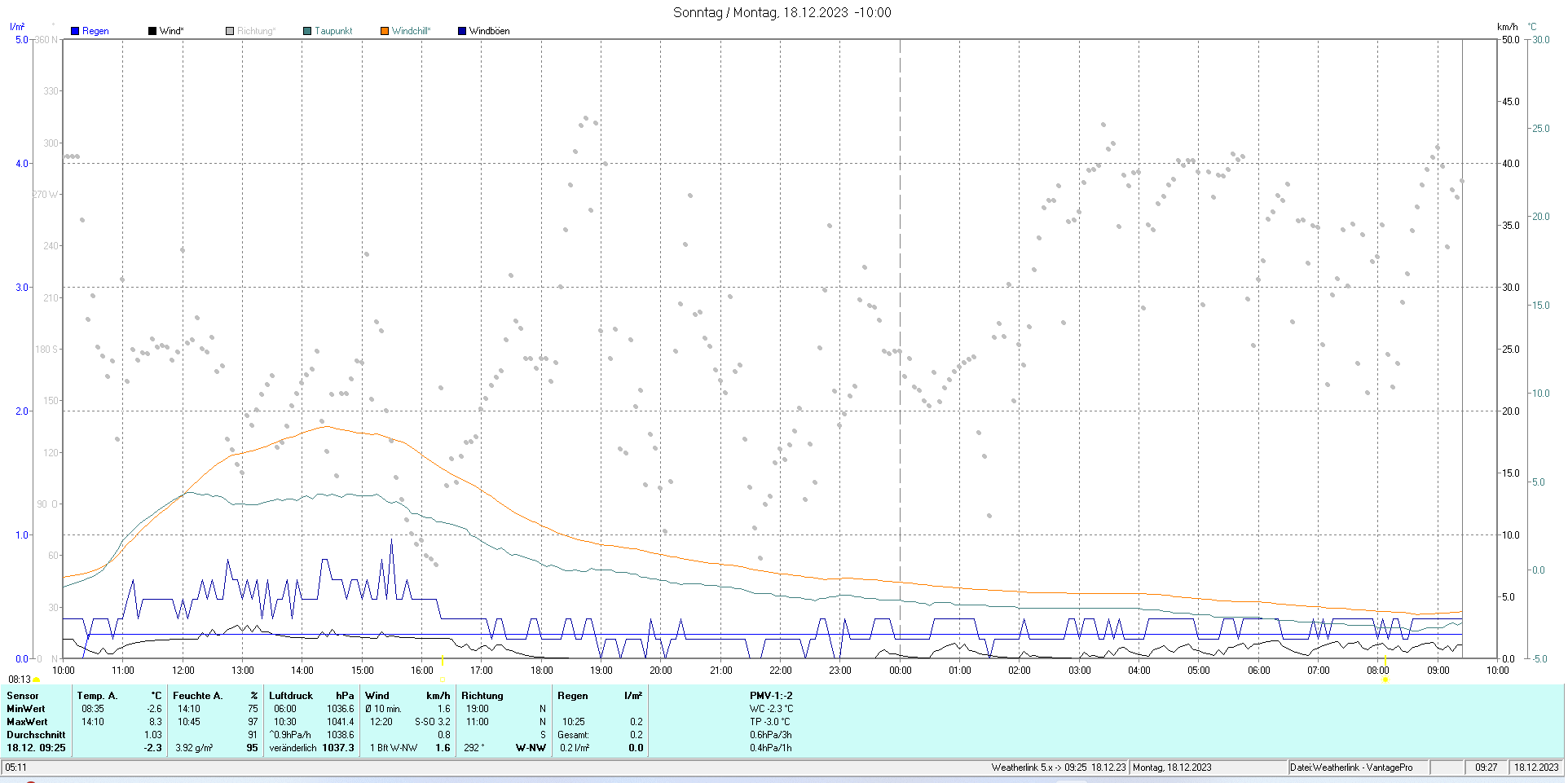Click the 09:27 clock in status bar
The height and width of the screenshot is (783, 1568).
click(x=1486, y=768)
